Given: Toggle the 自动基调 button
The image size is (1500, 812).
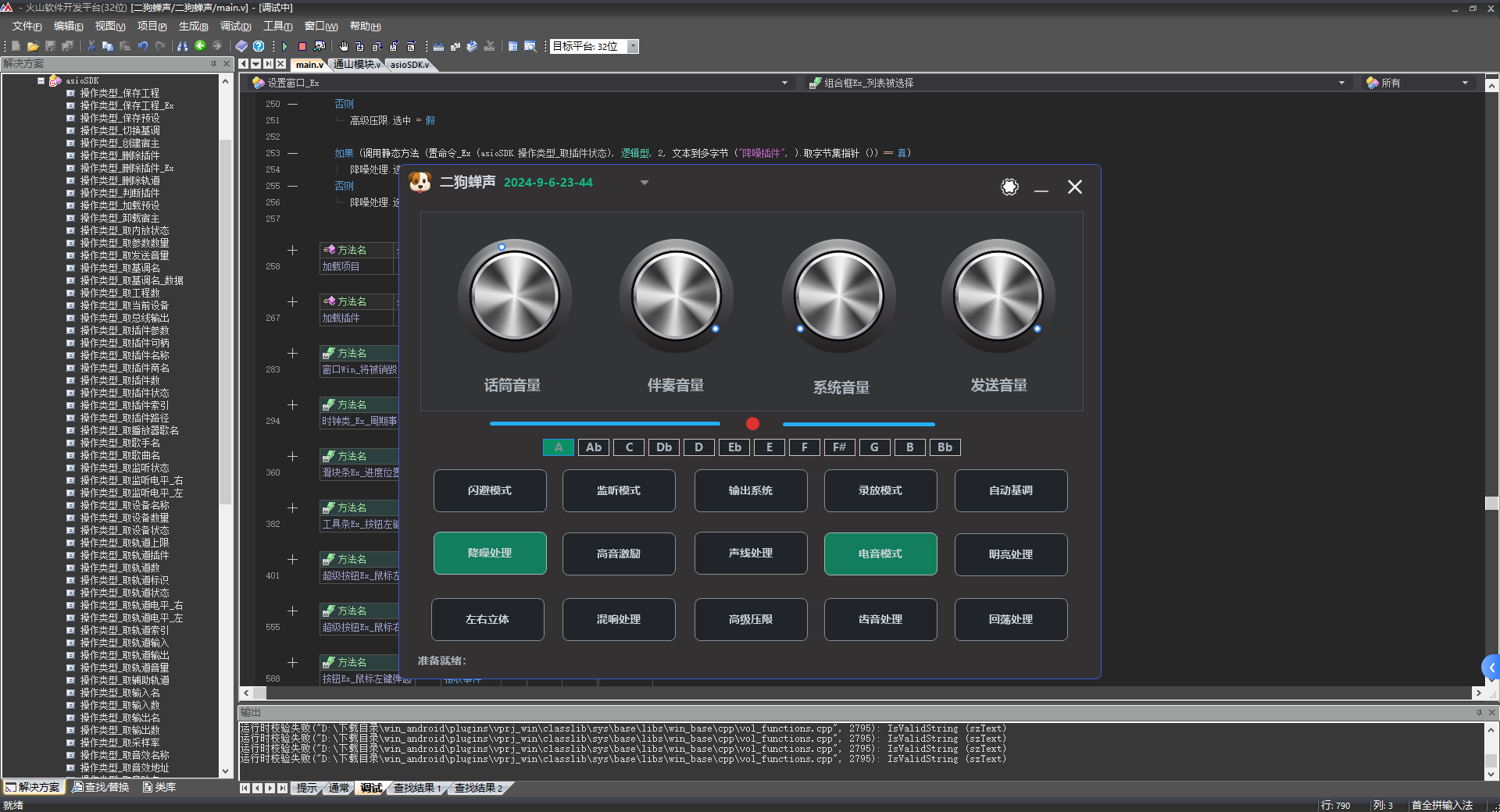Looking at the screenshot, I should pos(1011,490).
